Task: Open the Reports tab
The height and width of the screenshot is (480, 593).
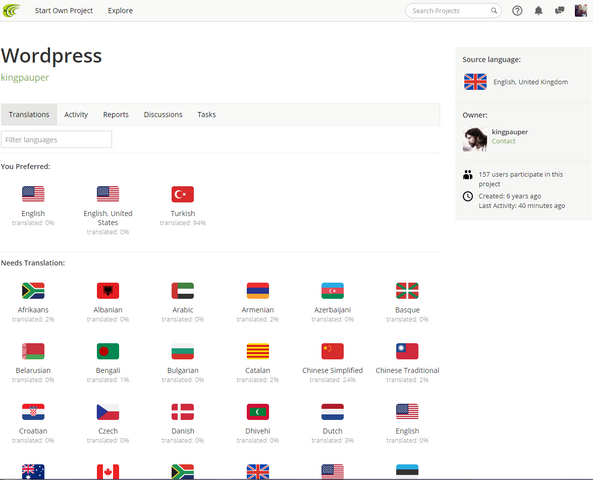Action: [116, 115]
